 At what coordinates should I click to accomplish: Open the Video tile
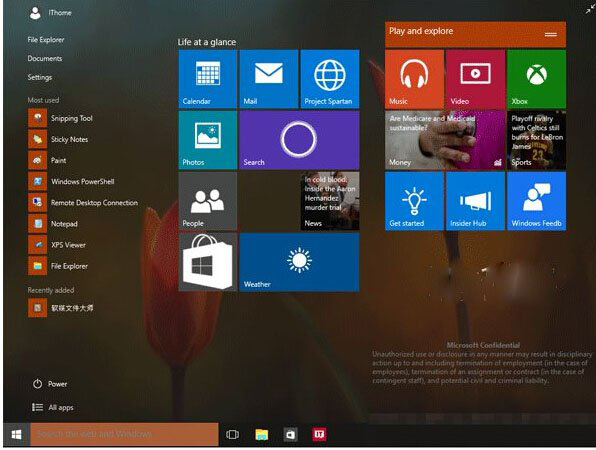pyautogui.click(x=476, y=79)
